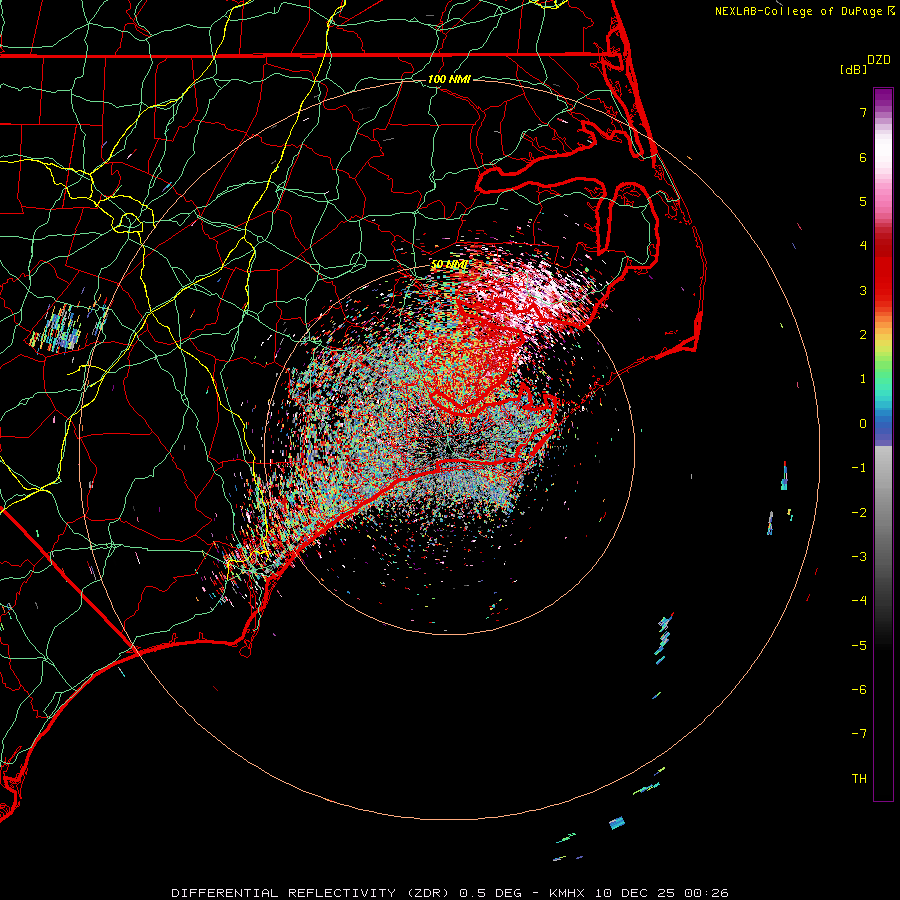The width and height of the screenshot is (900, 900).
Task: Click the 100 NMI range ring label
Action: pos(449,79)
